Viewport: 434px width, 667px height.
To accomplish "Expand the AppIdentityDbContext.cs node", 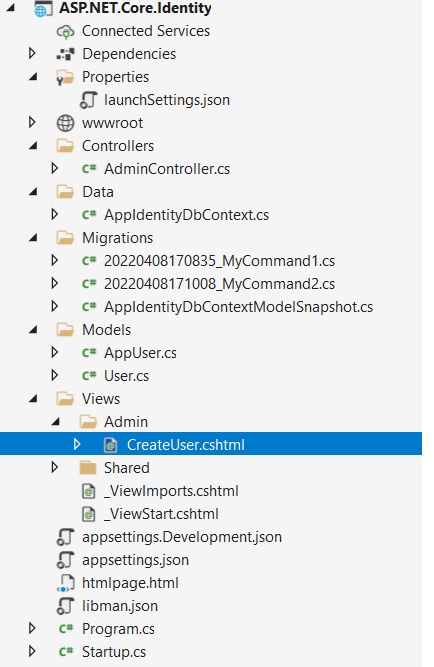I will pyautogui.click(x=54, y=214).
